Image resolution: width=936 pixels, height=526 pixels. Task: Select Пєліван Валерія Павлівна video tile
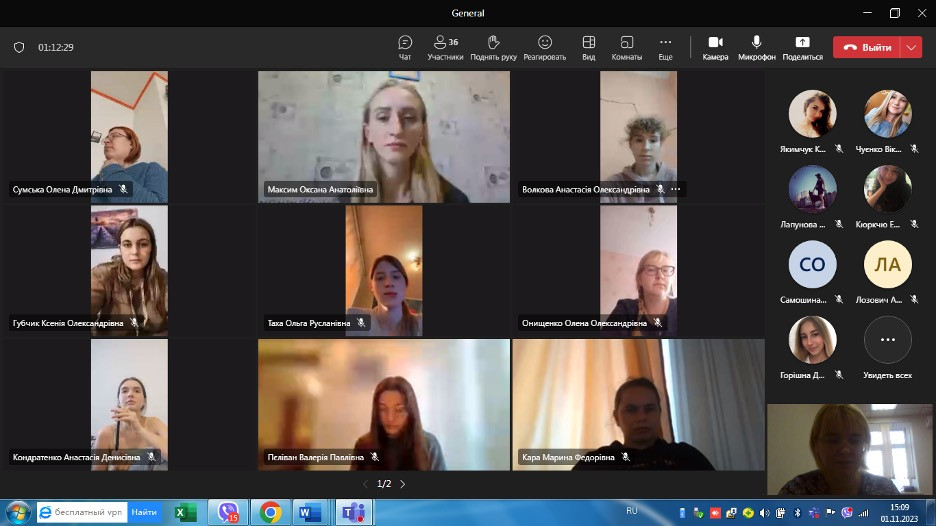pos(384,405)
